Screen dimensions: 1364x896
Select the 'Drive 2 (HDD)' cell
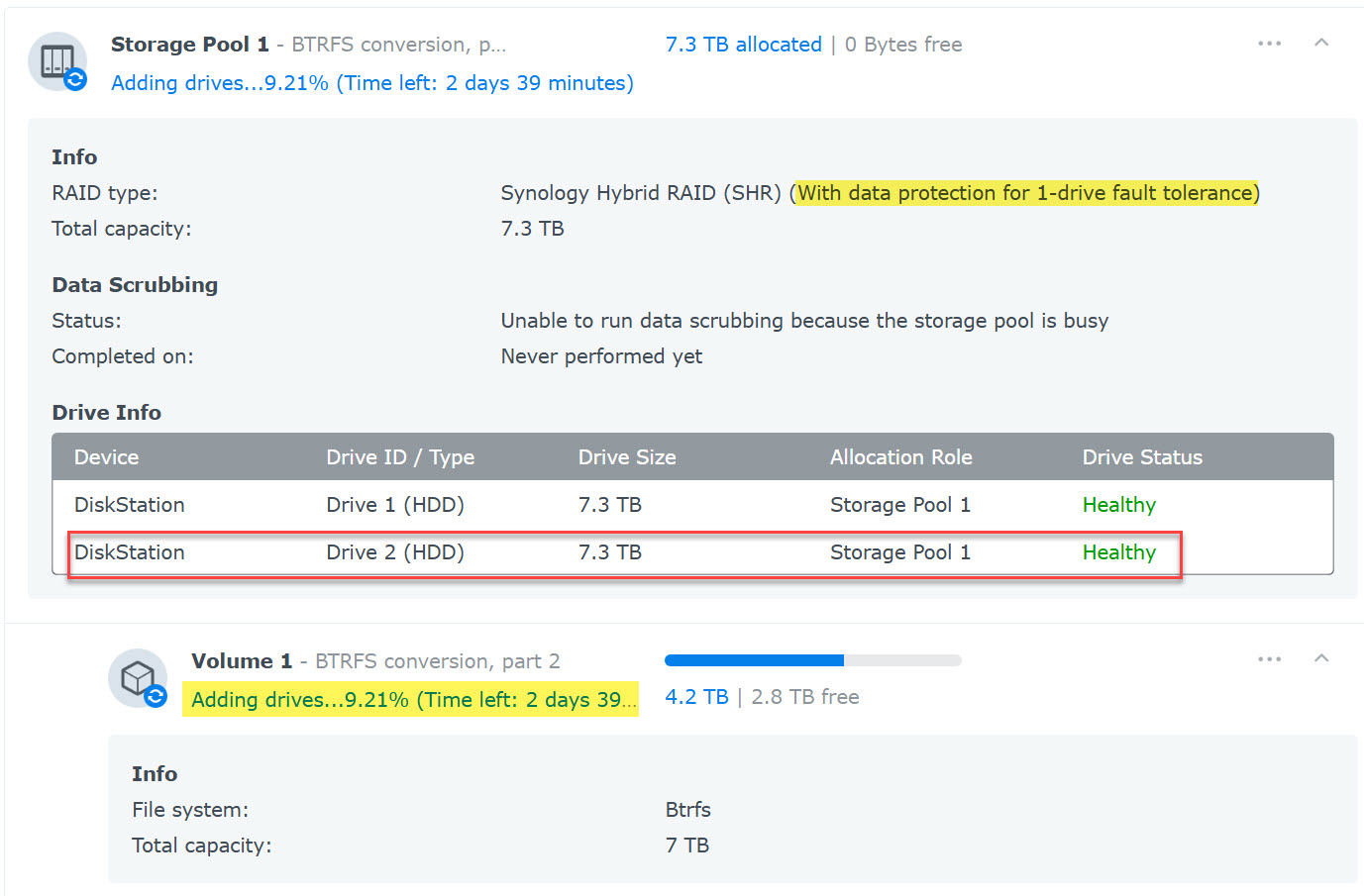pyautogui.click(x=395, y=552)
